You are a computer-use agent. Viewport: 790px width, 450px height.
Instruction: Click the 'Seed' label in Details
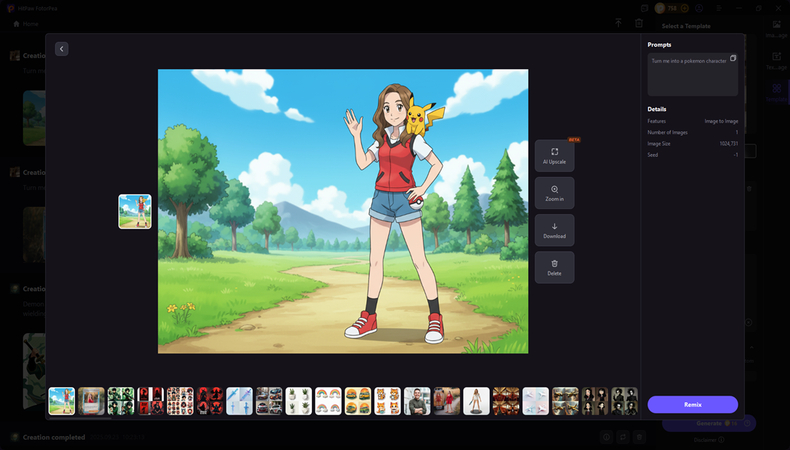(652, 155)
